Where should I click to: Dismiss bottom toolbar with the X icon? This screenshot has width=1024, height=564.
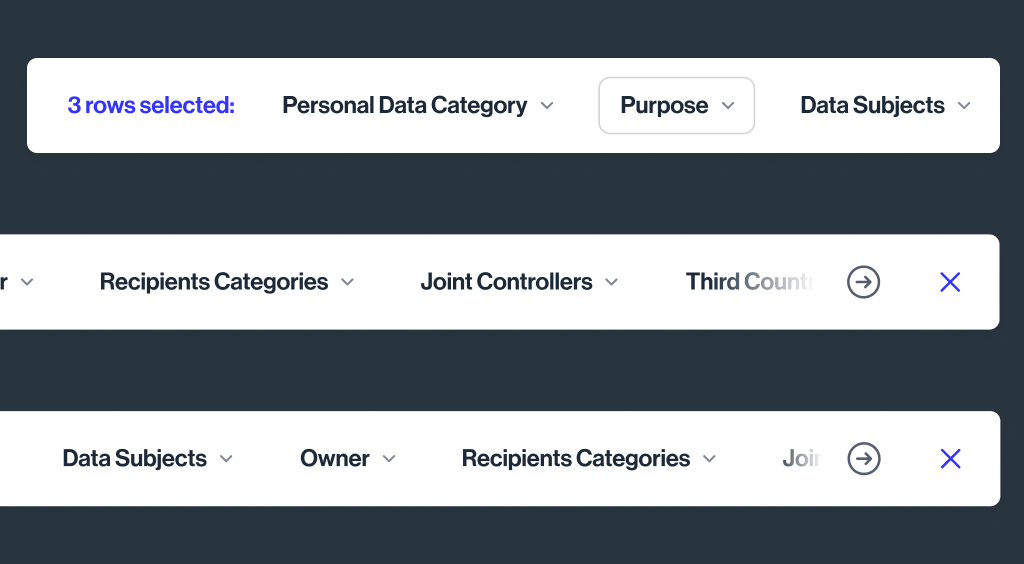(950, 459)
